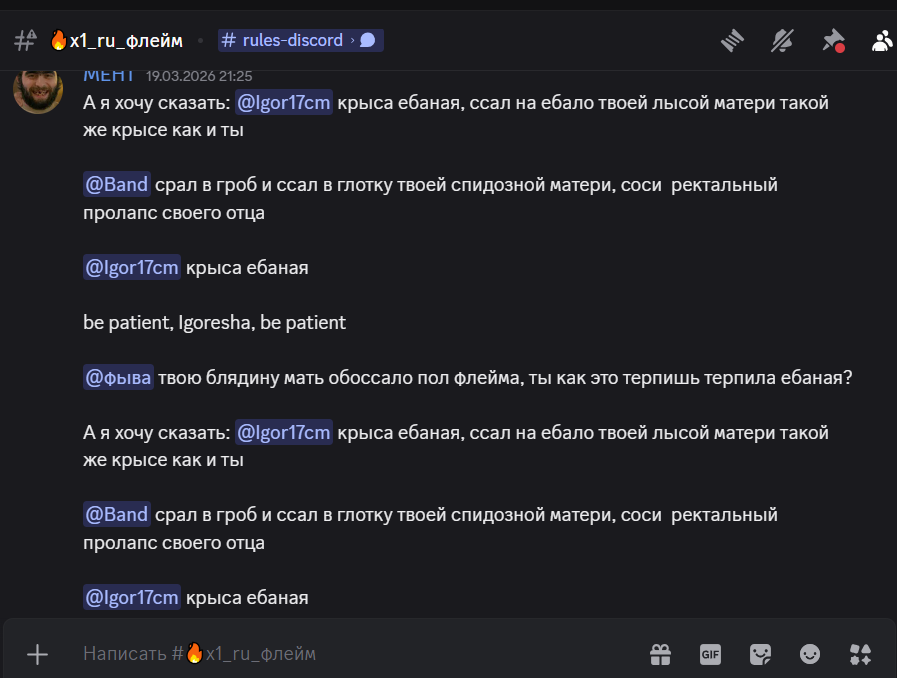Open the sticker picker
This screenshot has width=897, height=678.
(760, 654)
